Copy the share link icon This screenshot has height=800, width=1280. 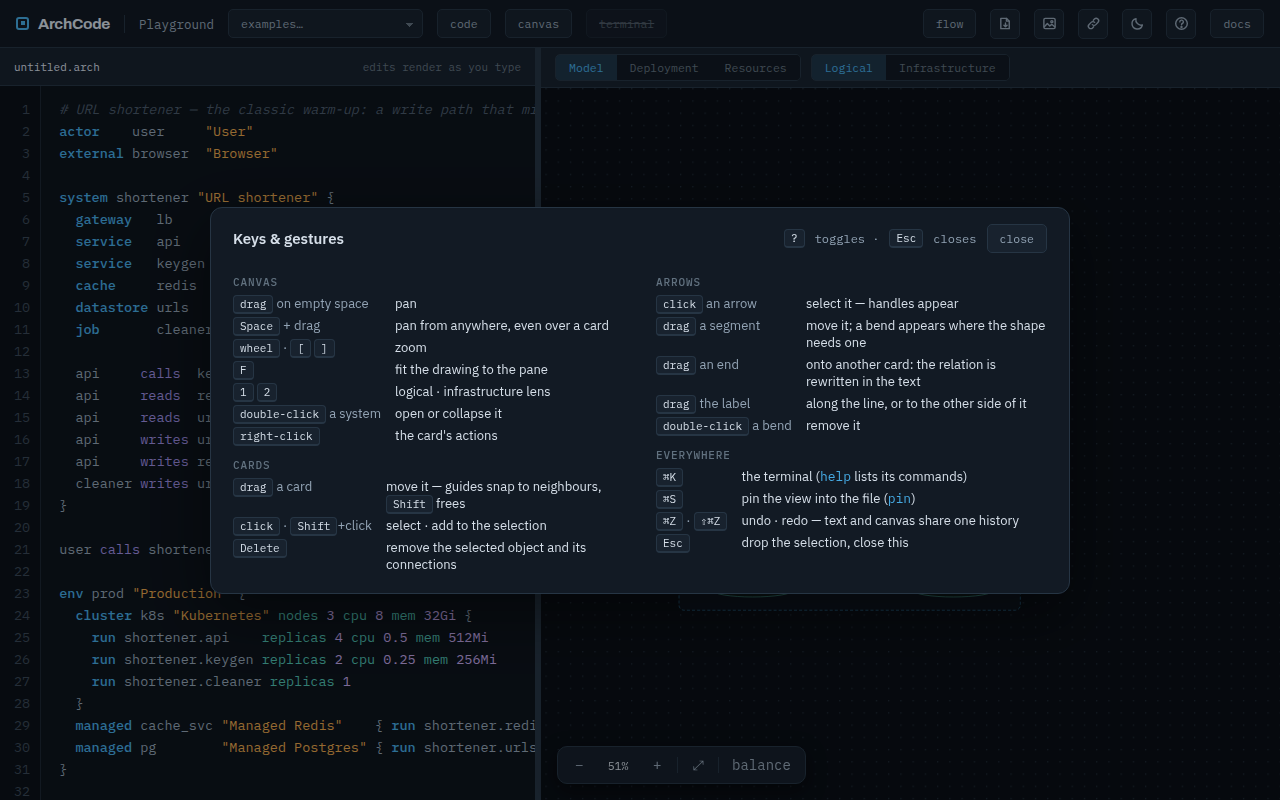pyautogui.click(x=1093, y=24)
